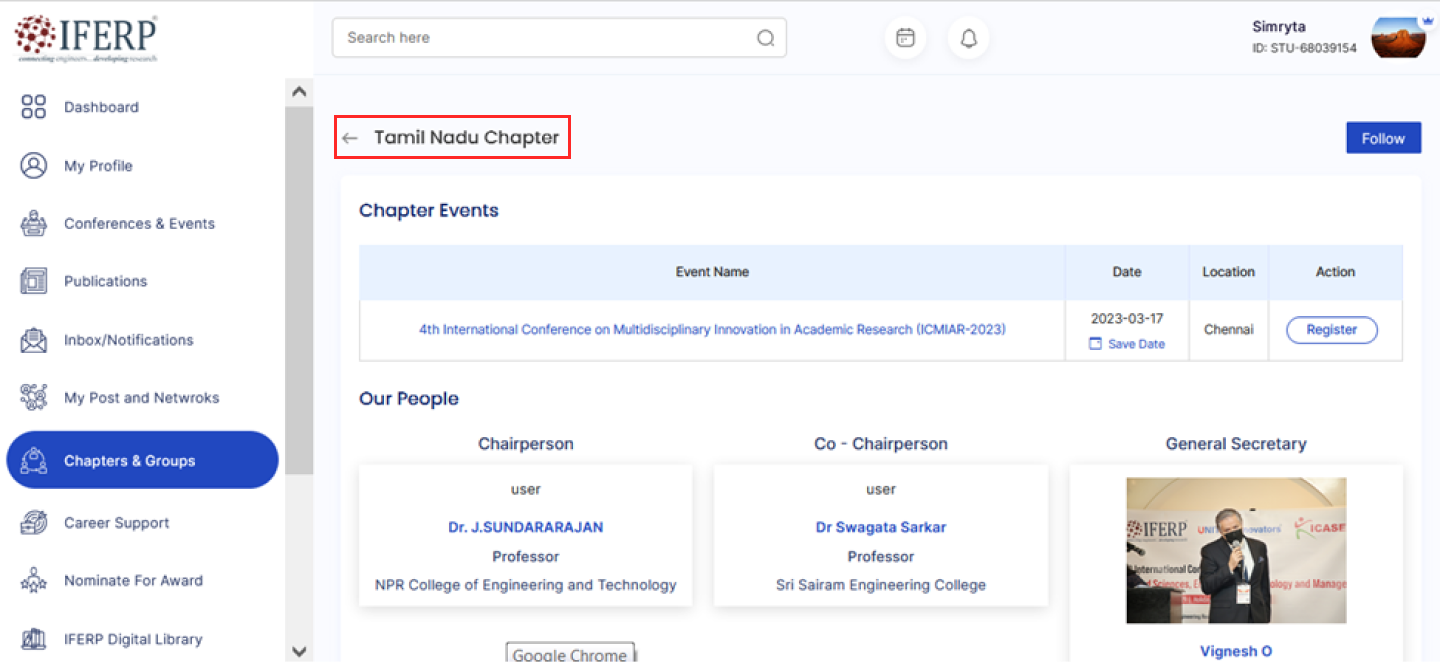The width and height of the screenshot is (1440, 662).
Task: Click the Save Date calendar icon
Action: click(x=1095, y=344)
